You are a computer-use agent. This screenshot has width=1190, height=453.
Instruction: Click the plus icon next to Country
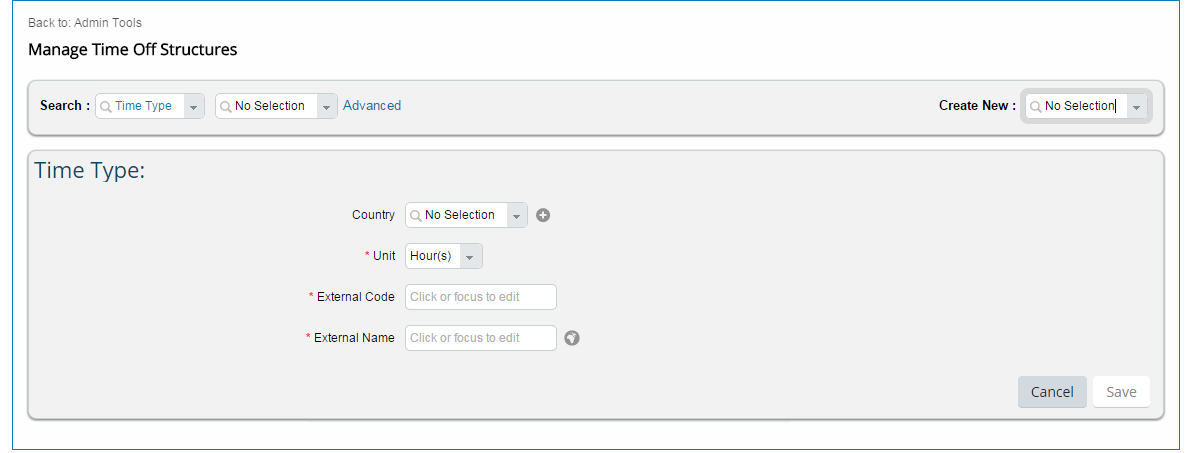point(543,215)
